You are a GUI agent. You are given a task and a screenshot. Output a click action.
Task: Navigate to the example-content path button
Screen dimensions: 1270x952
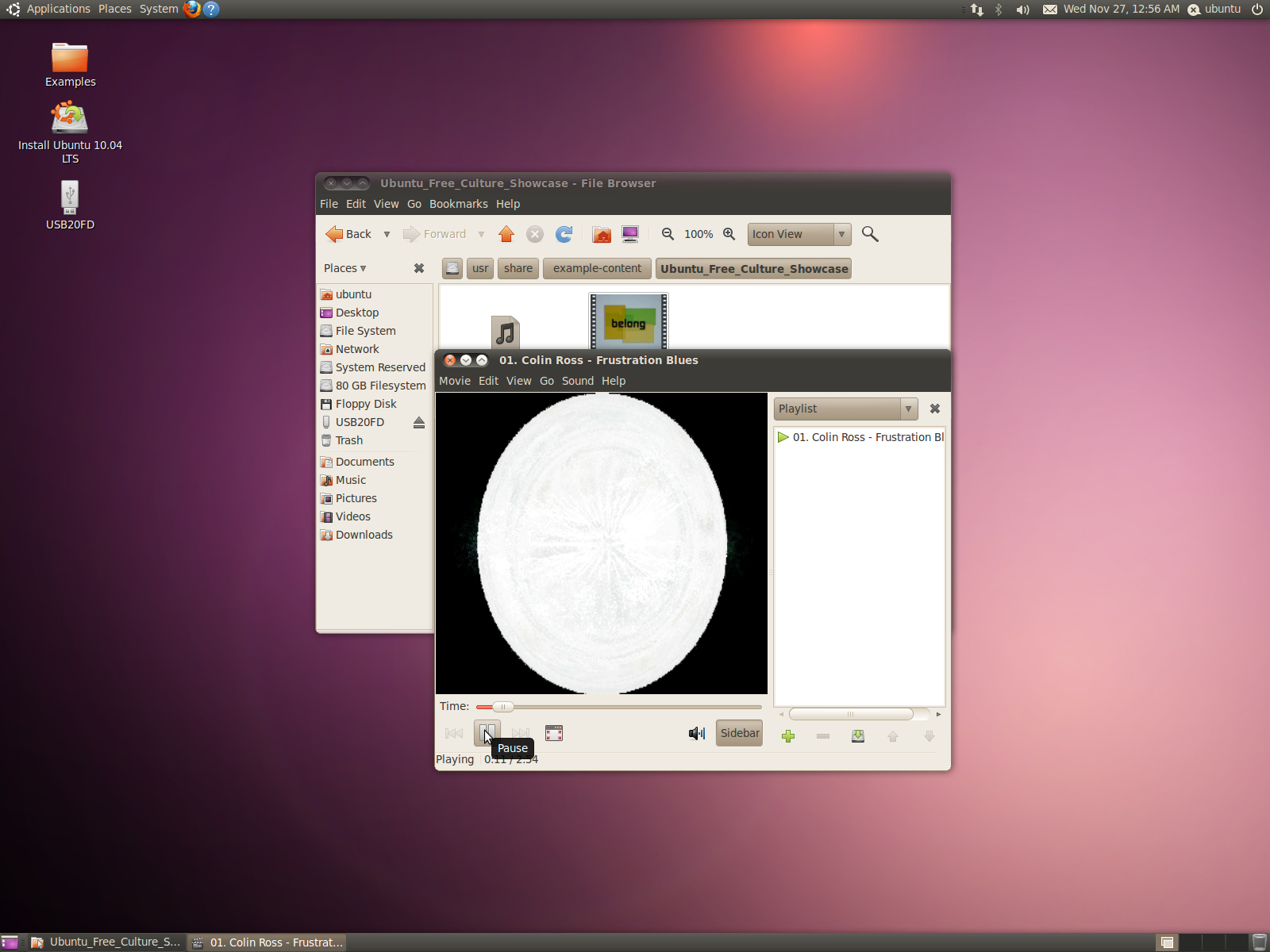click(x=597, y=268)
